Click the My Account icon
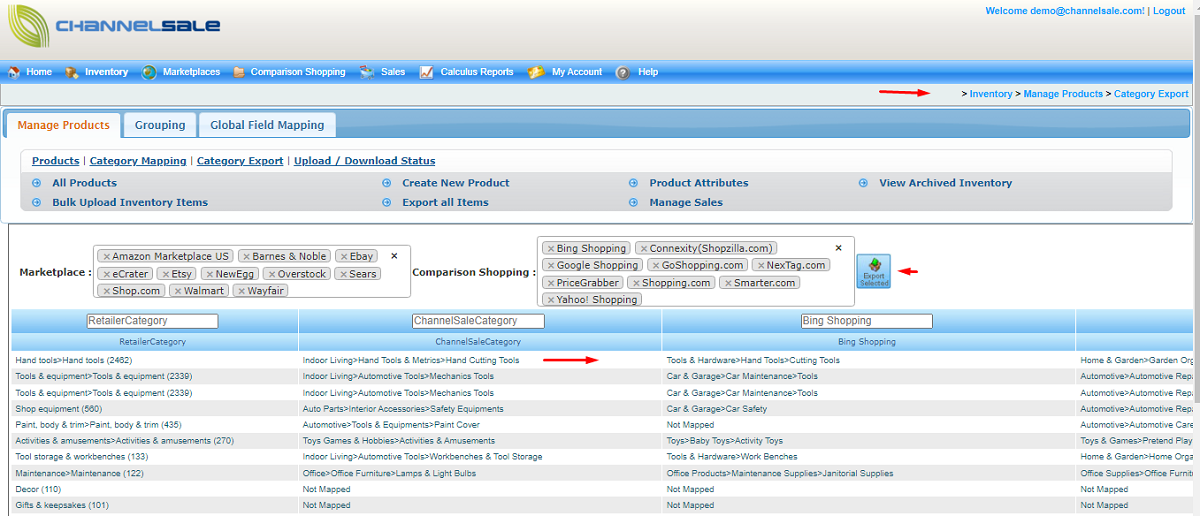1200x516 pixels. (536, 72)
